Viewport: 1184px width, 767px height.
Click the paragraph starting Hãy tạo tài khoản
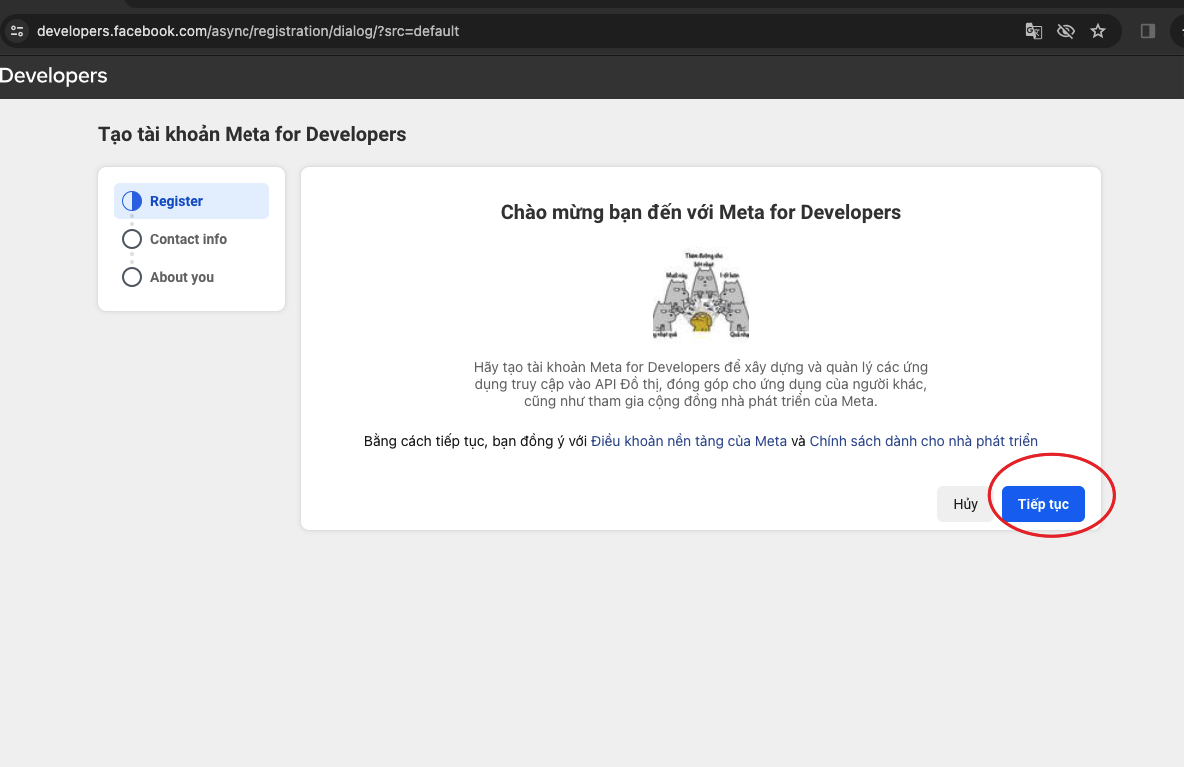pyautogui.click(x=701, y=384)
